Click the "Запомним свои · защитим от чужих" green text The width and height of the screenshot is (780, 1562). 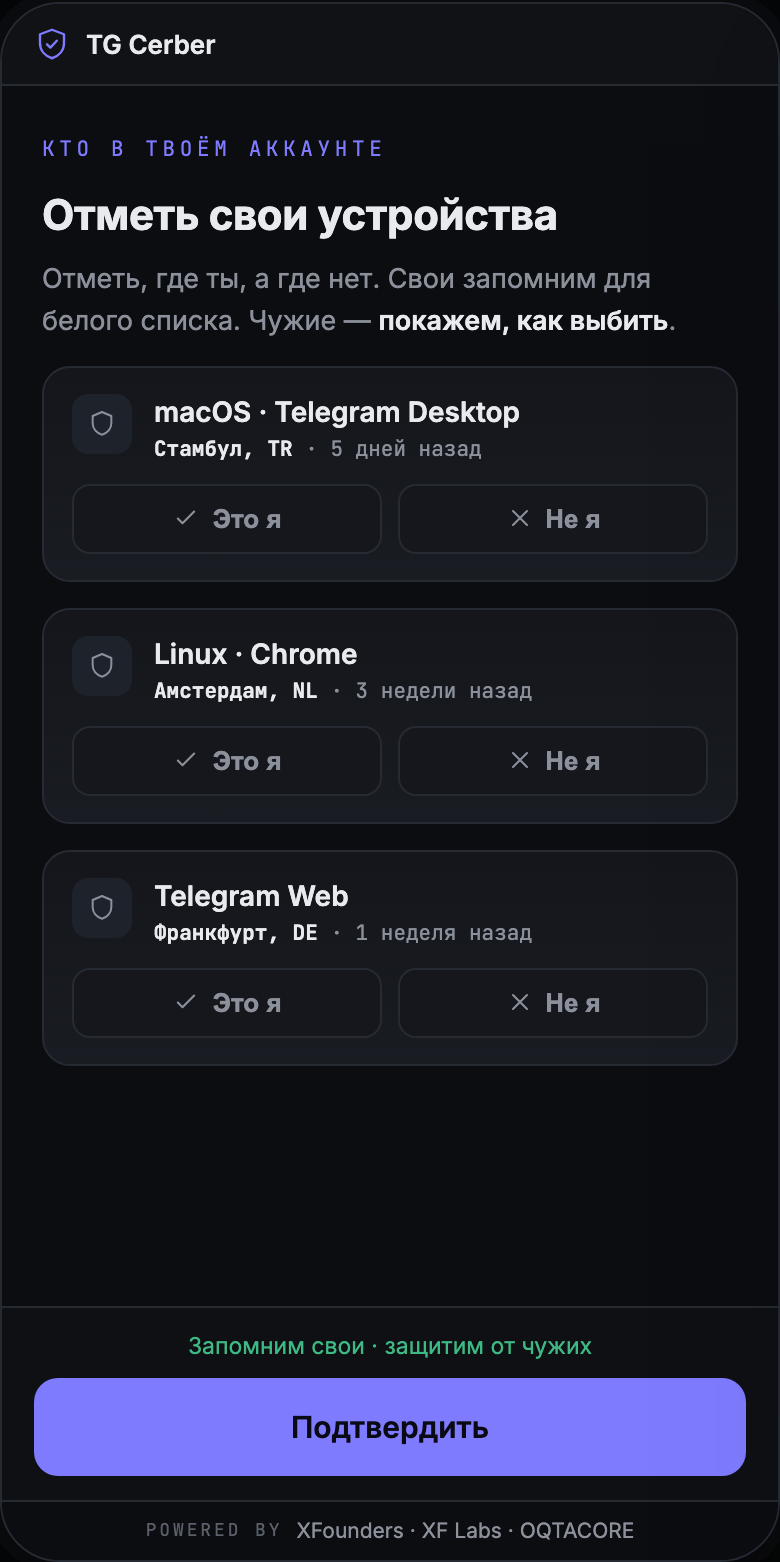[390, 1346]
